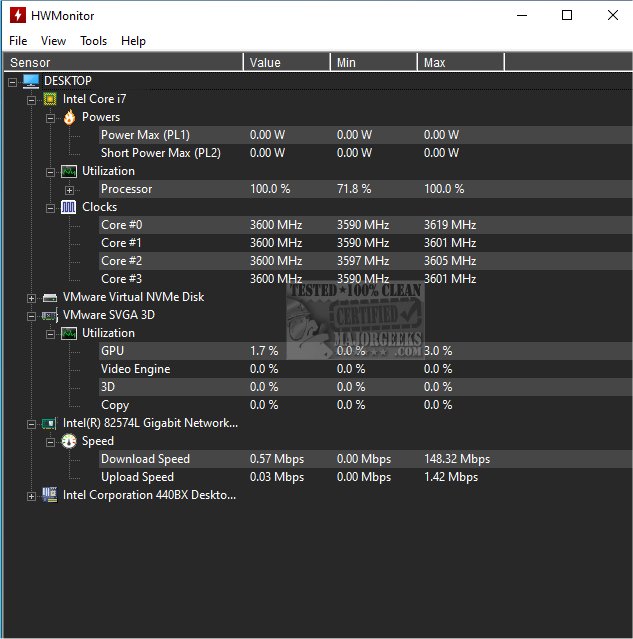Select the Core #1 clock row
The image size is (633, 639).
click(365, 243)
